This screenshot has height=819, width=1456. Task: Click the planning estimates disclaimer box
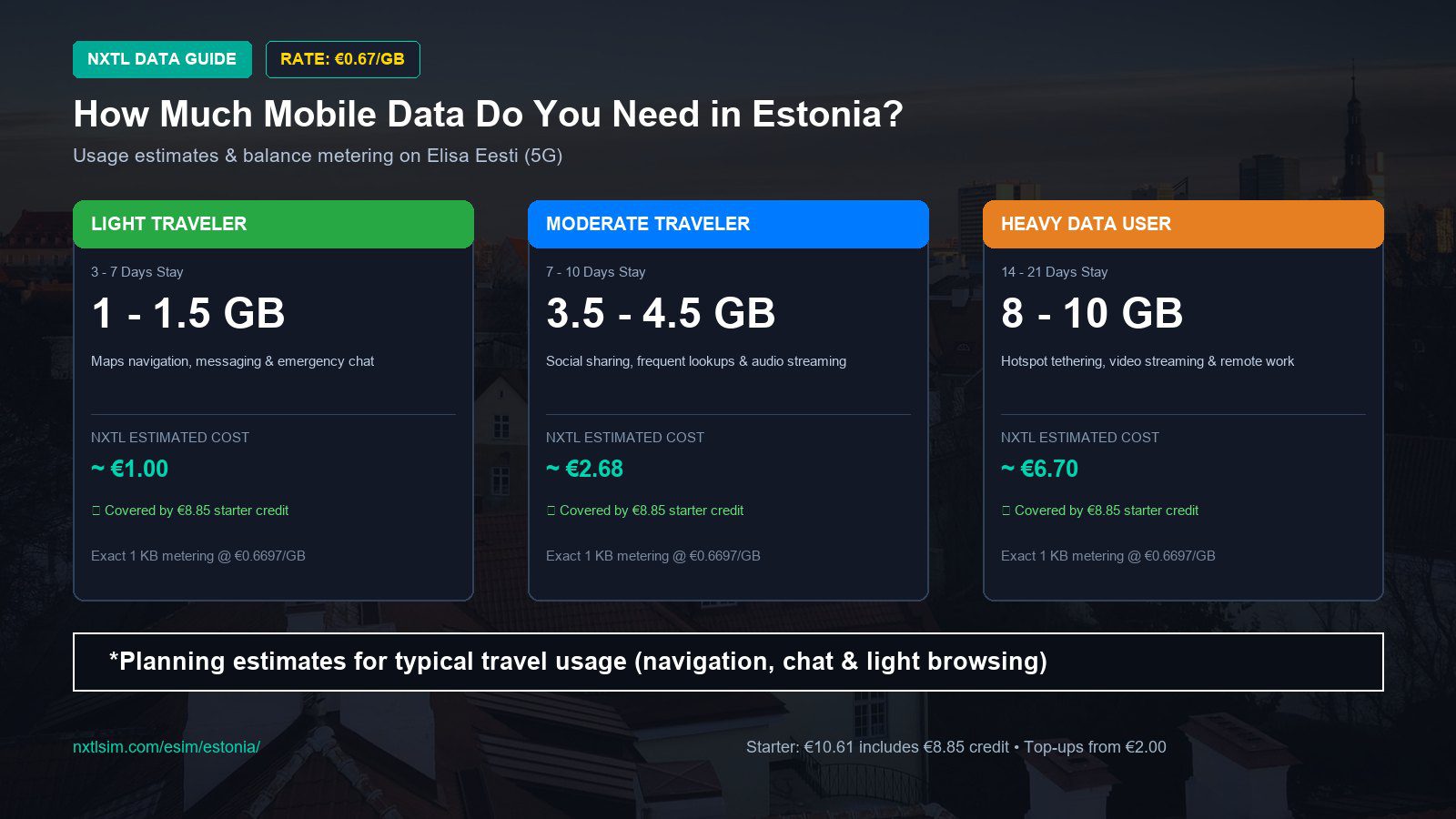pos(728,662)
